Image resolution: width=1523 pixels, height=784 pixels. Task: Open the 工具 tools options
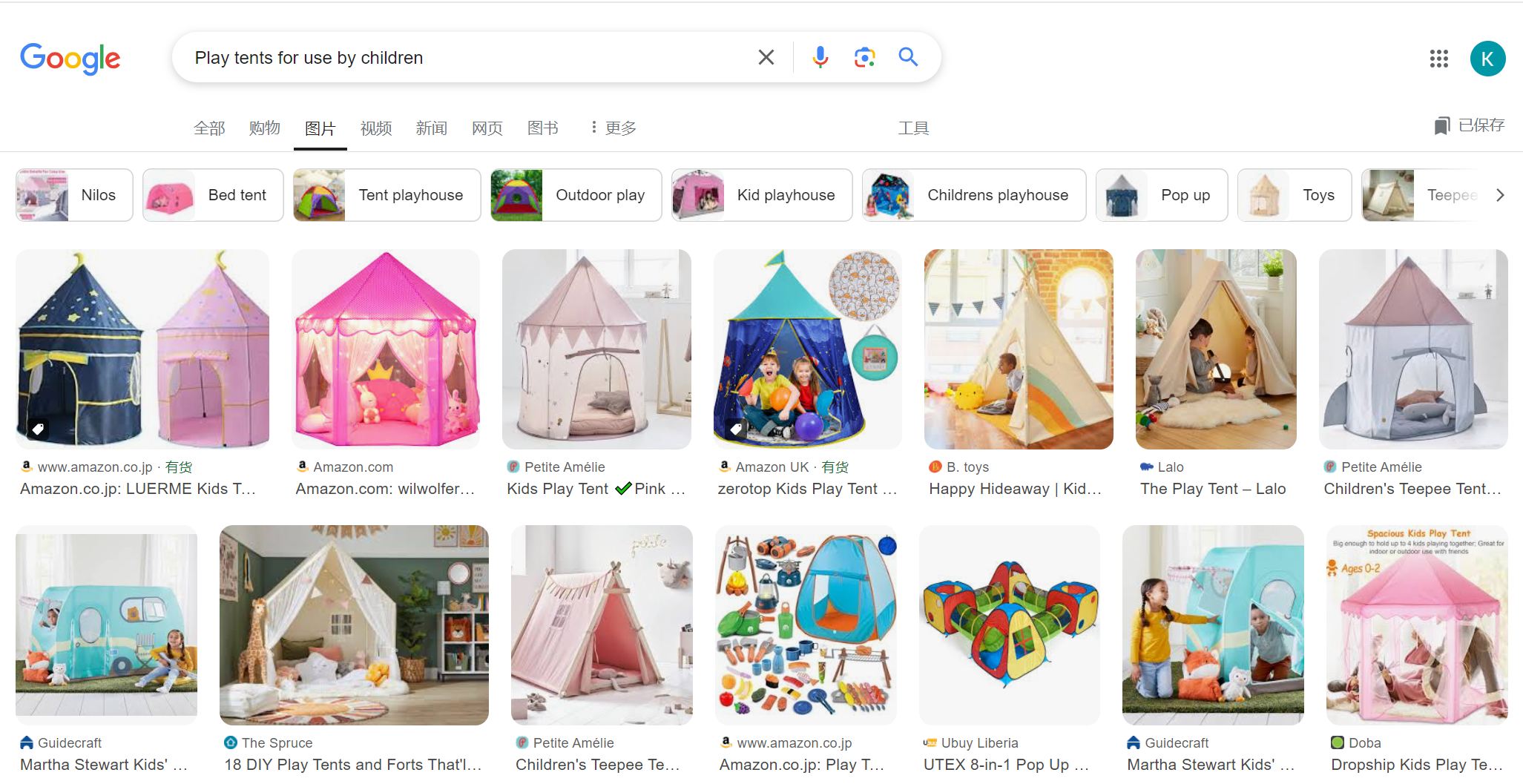(913, 128)
